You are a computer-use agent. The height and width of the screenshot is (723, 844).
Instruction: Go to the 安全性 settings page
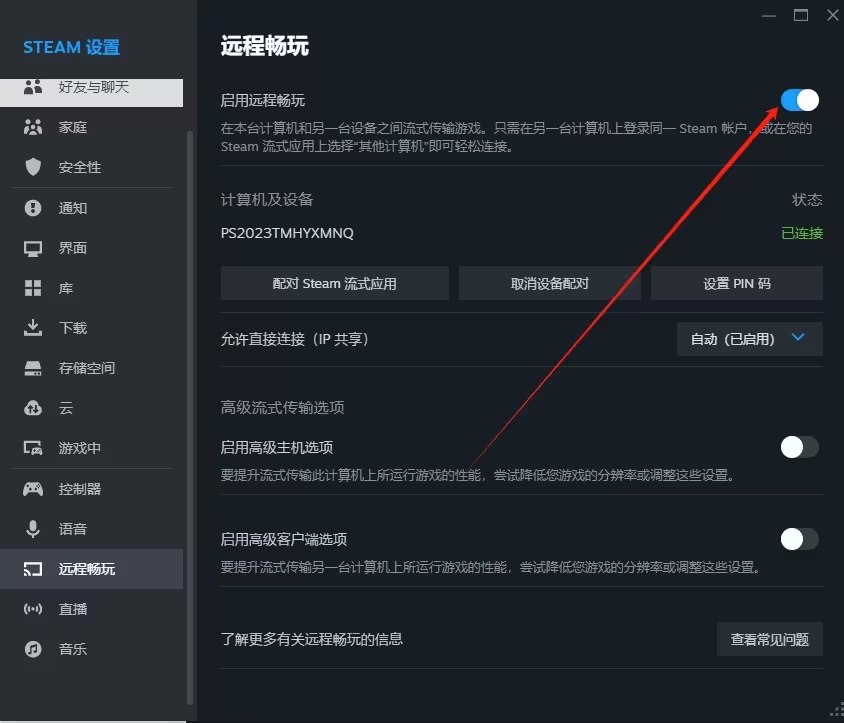[92, 167]
